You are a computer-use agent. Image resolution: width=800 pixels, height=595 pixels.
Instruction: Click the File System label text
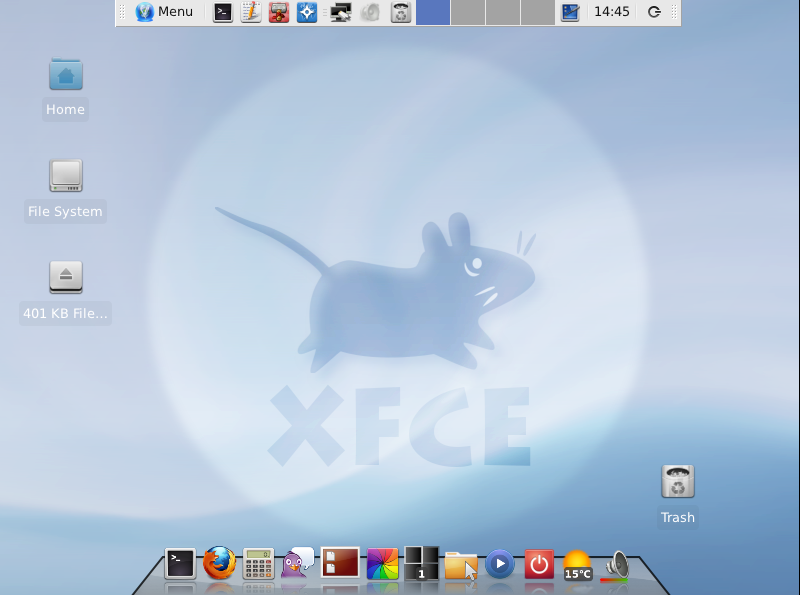(65, 211)
